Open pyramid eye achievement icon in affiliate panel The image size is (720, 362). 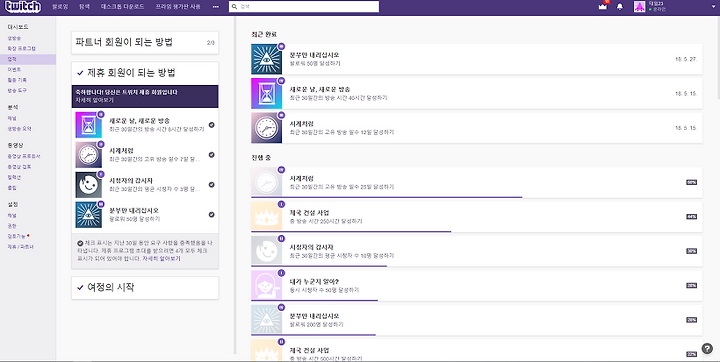click(89, 215)
